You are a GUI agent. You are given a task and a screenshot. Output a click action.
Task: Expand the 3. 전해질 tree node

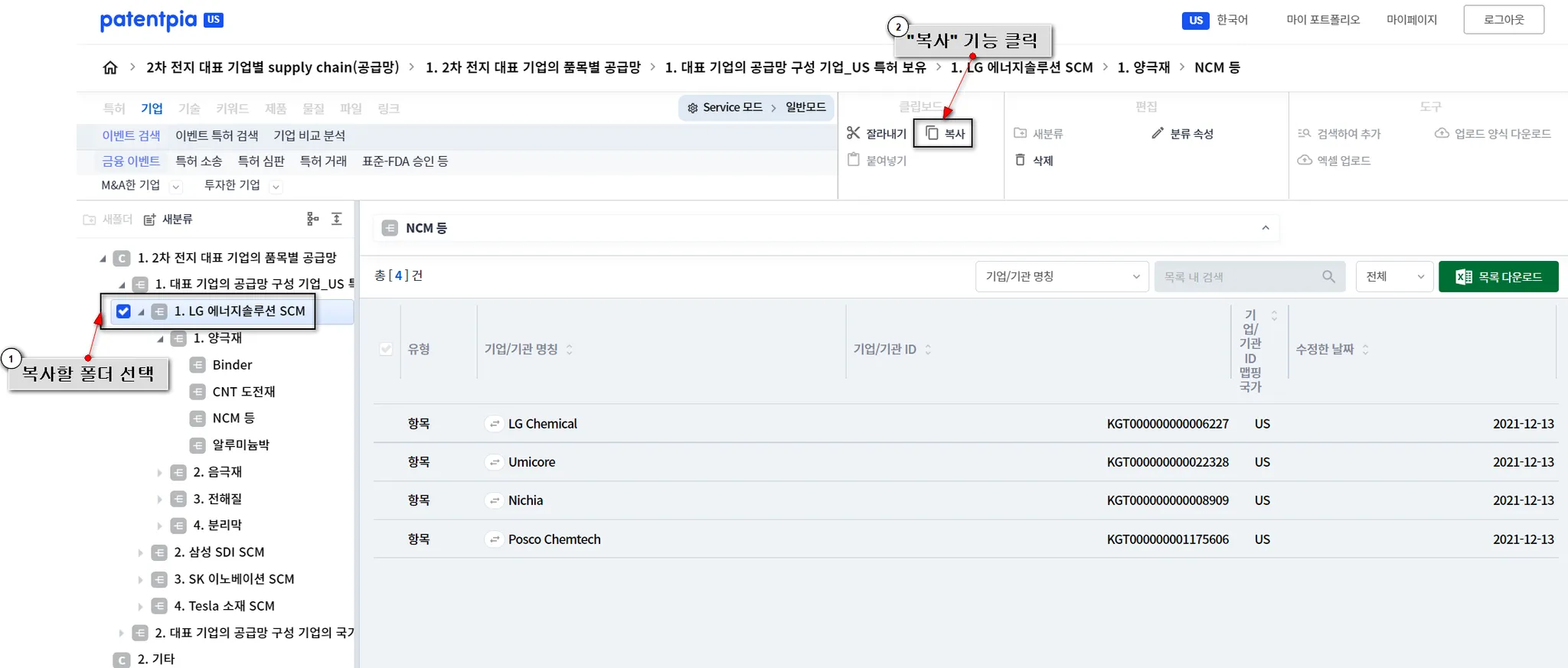click(159, 500)
